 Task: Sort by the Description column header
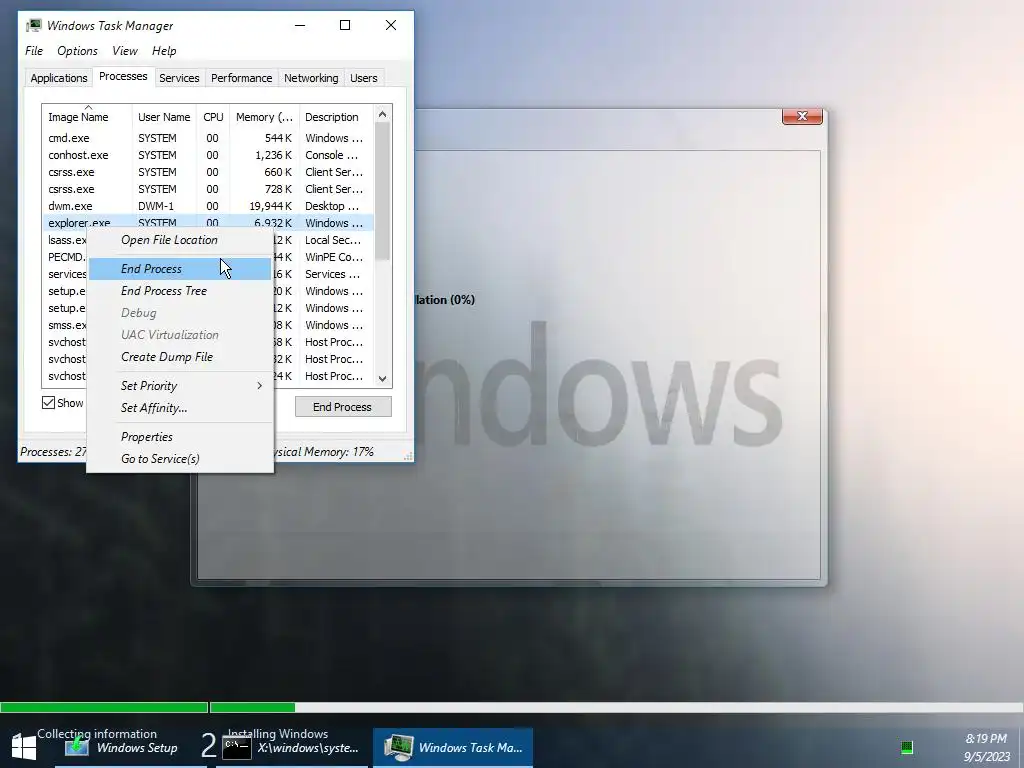coord(336,117)
